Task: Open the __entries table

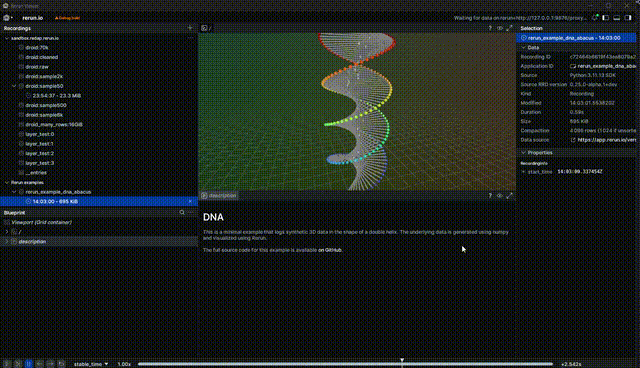Action: tap(36, 173)
